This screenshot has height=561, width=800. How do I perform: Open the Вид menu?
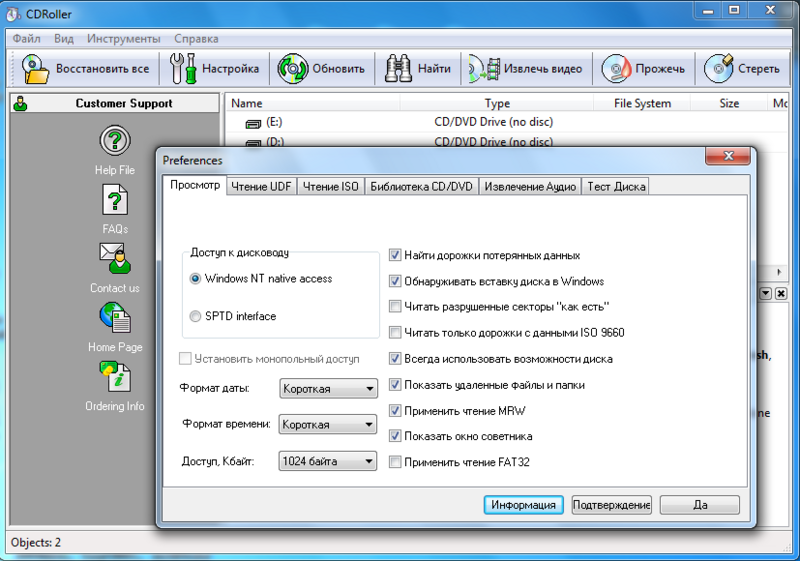tap(64, 39)
